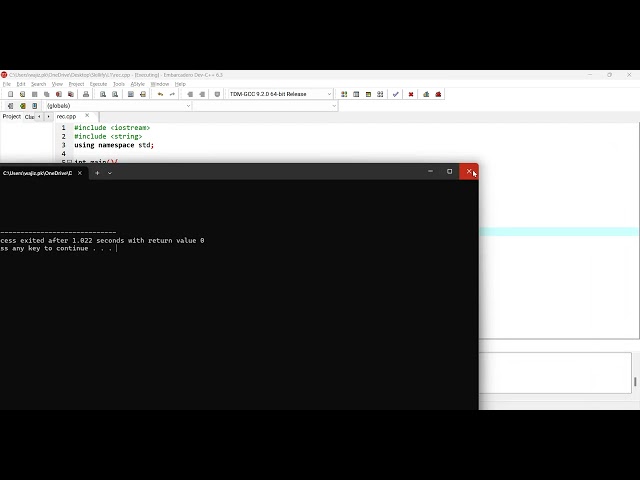640x480 pixels.
Task: Select the rec.cpp editor tab
Action: [67, 117]
